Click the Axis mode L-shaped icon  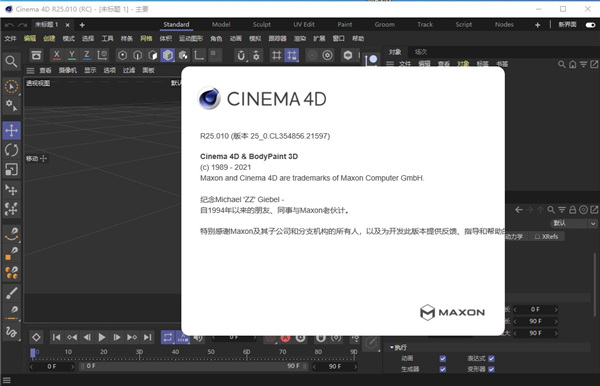click(199, 55)
